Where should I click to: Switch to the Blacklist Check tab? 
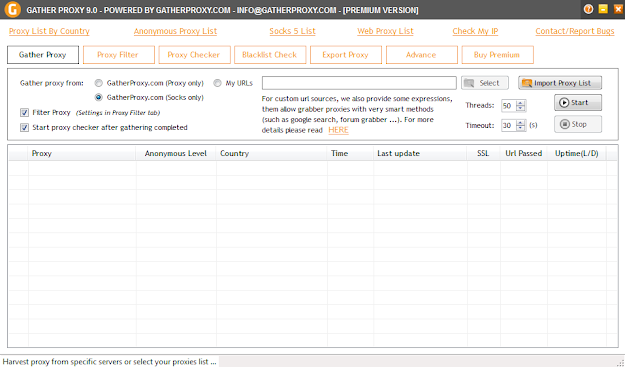[x=270, y=55]
